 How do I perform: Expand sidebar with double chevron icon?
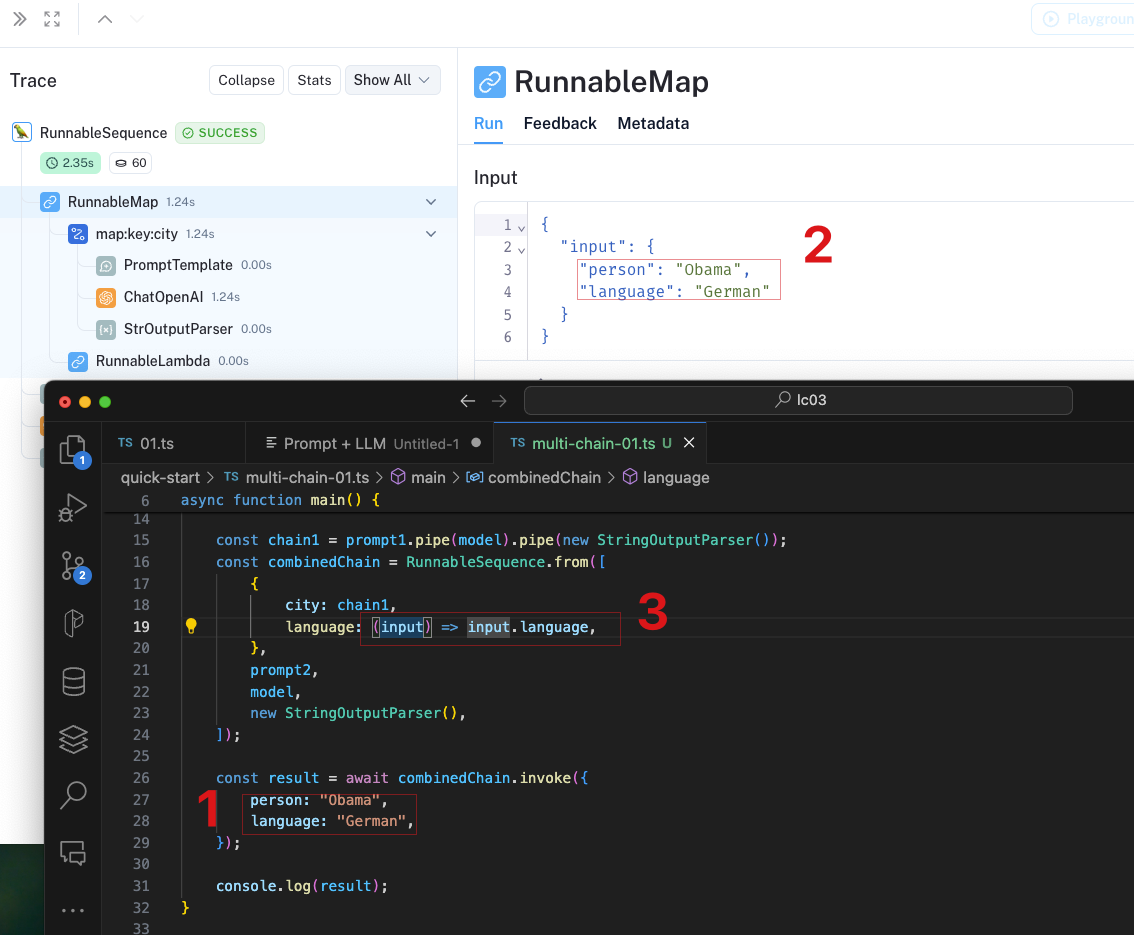click(20, 19)
